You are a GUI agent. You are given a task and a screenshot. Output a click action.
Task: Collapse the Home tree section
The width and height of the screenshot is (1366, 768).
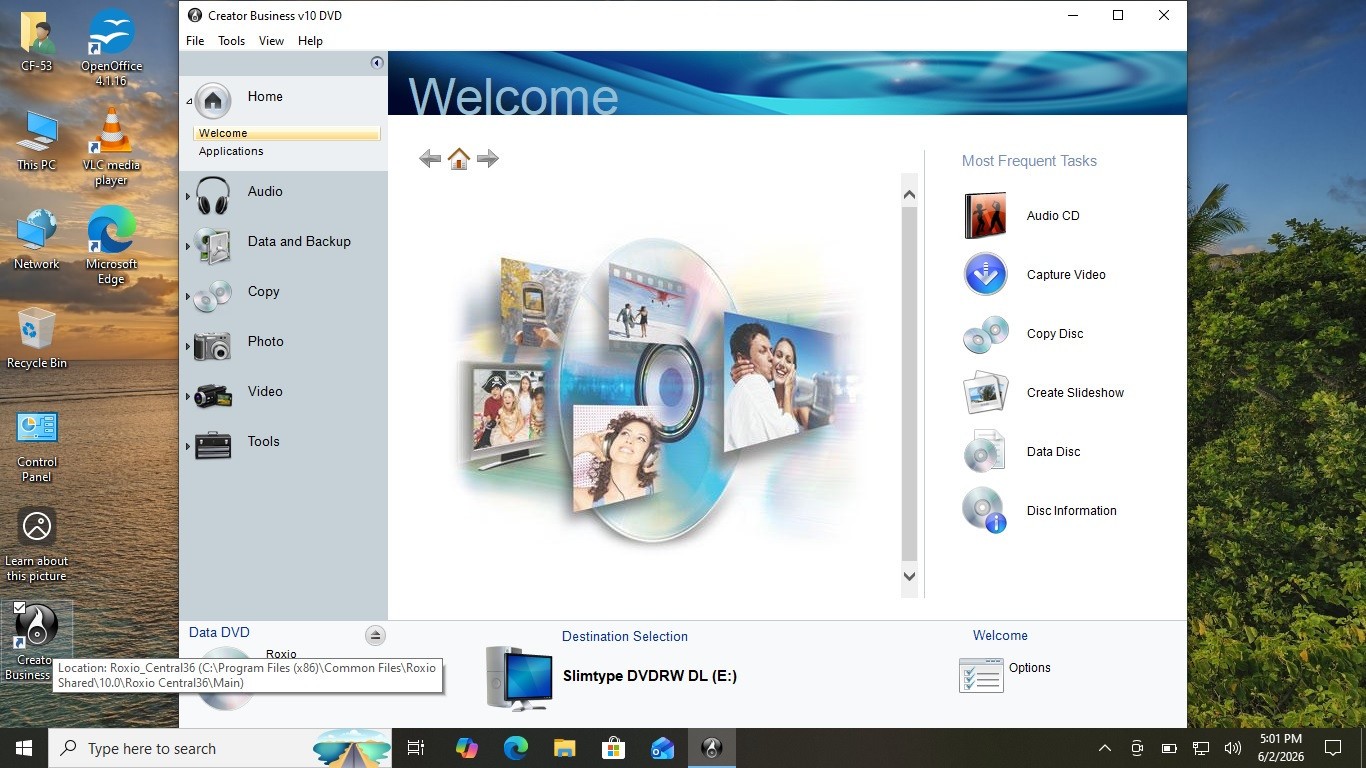tap(188, 102)
